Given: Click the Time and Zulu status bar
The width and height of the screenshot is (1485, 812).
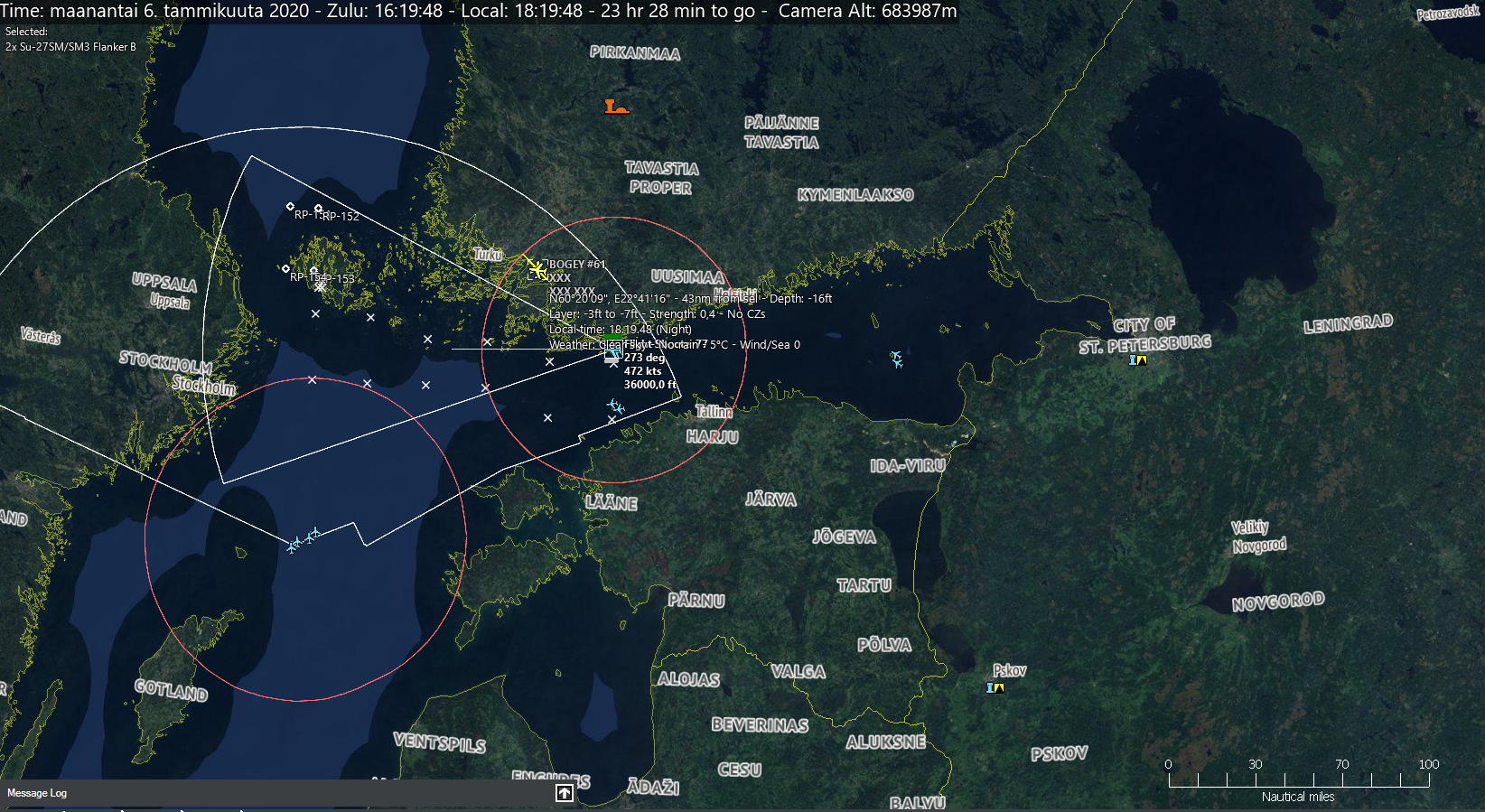Looking at the screenshot, I should (479, 11).
